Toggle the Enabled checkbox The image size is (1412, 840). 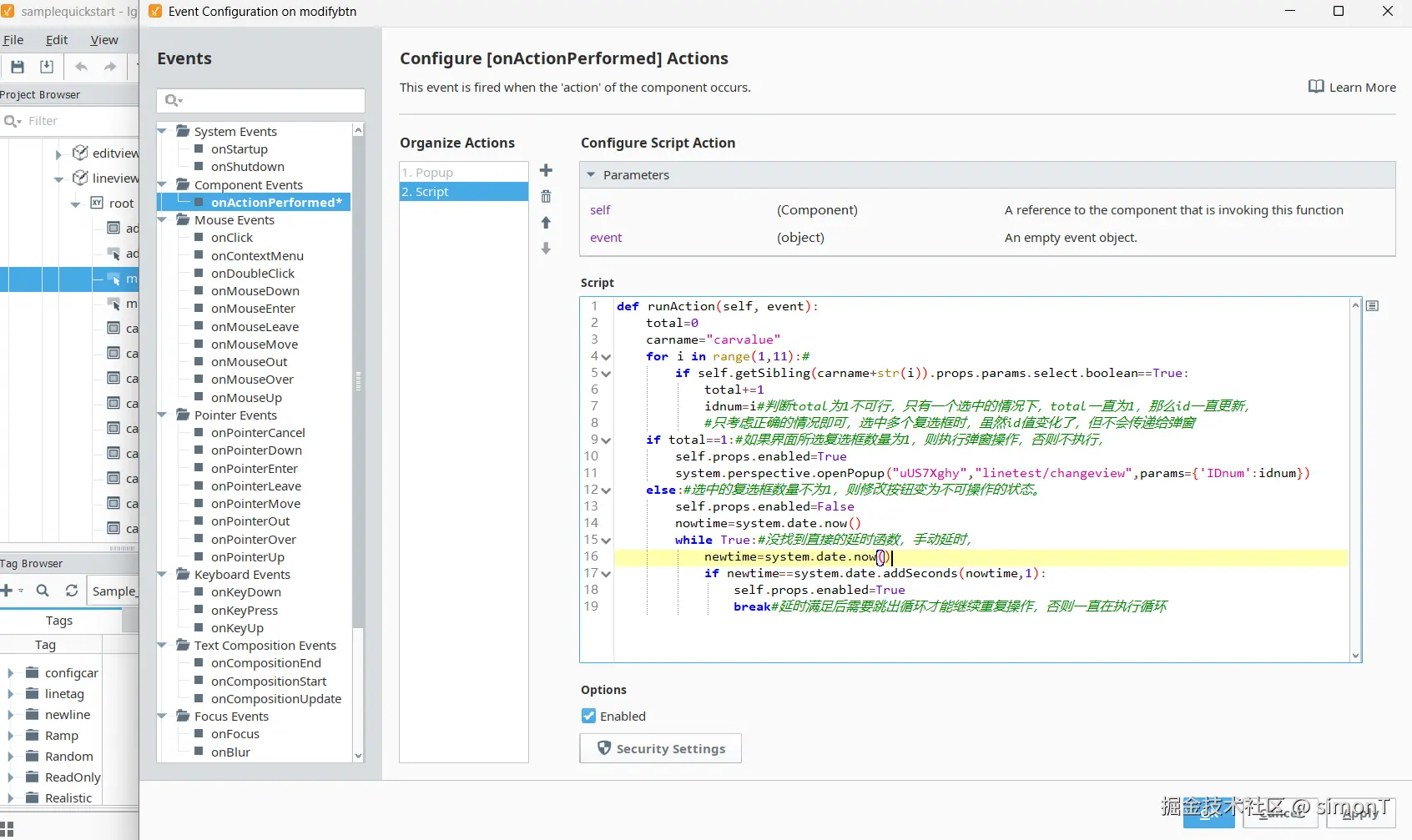pos(589,717)
